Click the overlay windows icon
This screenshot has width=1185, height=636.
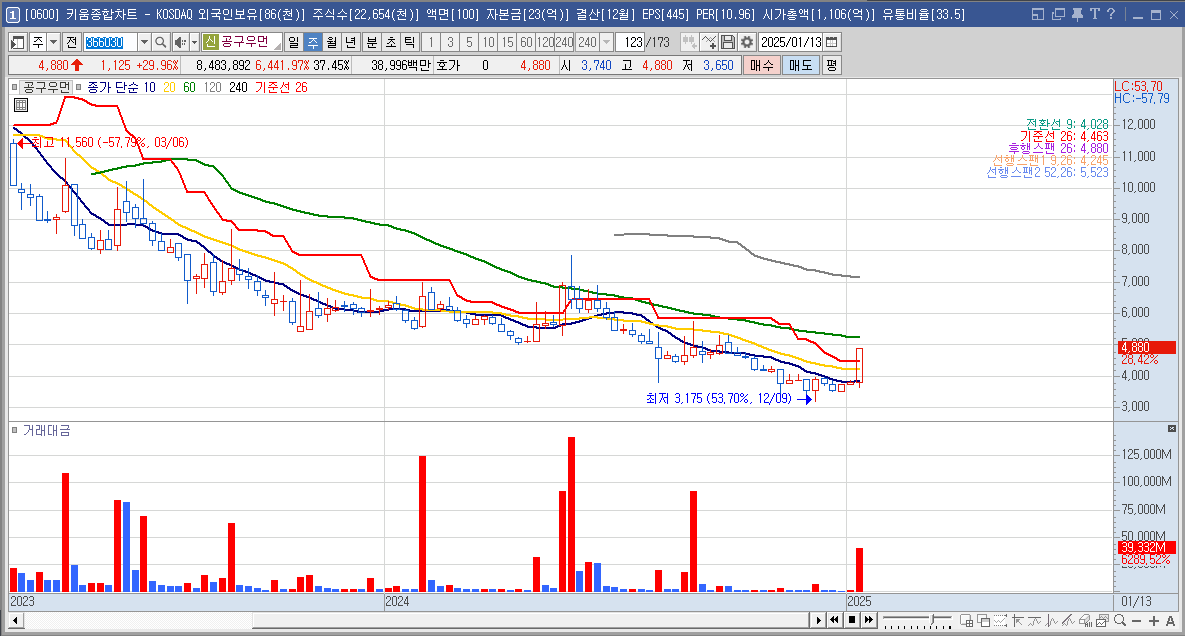tap(984, 621)
